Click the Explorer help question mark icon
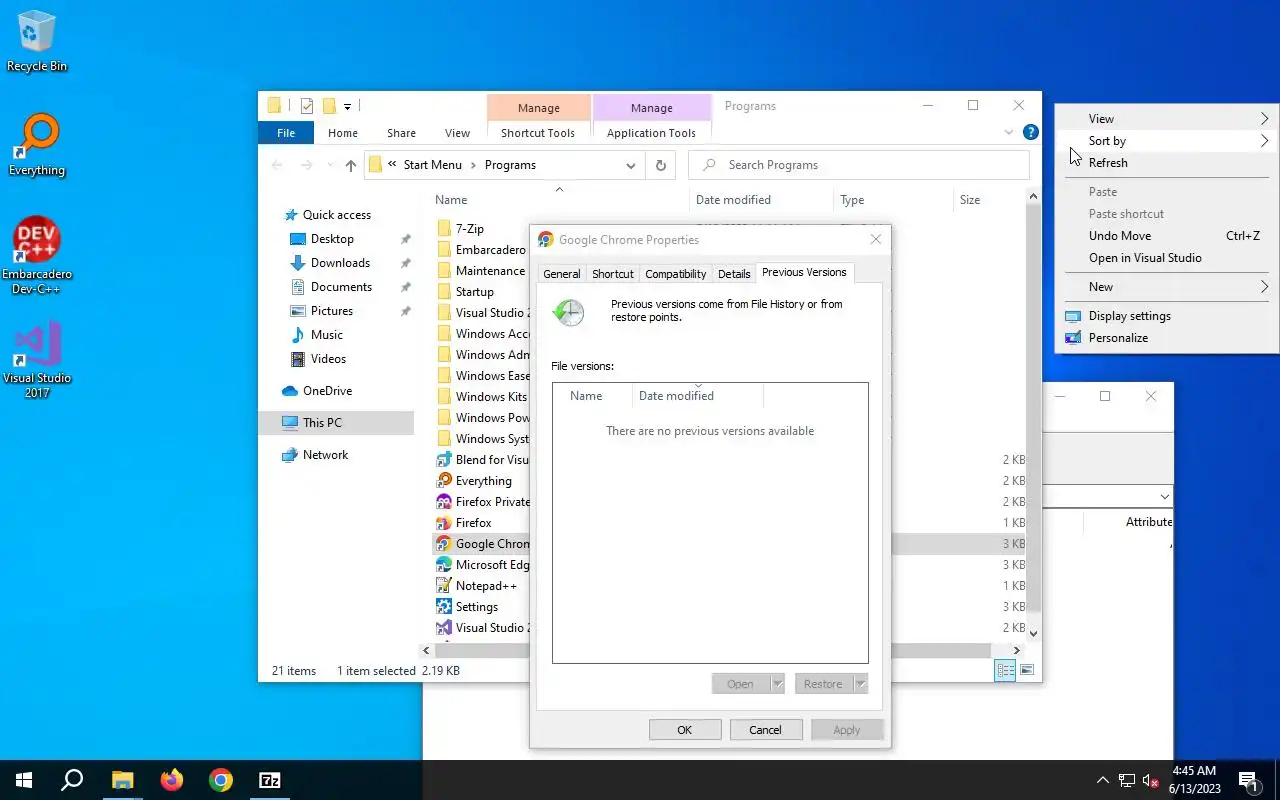 point(1030,132)
